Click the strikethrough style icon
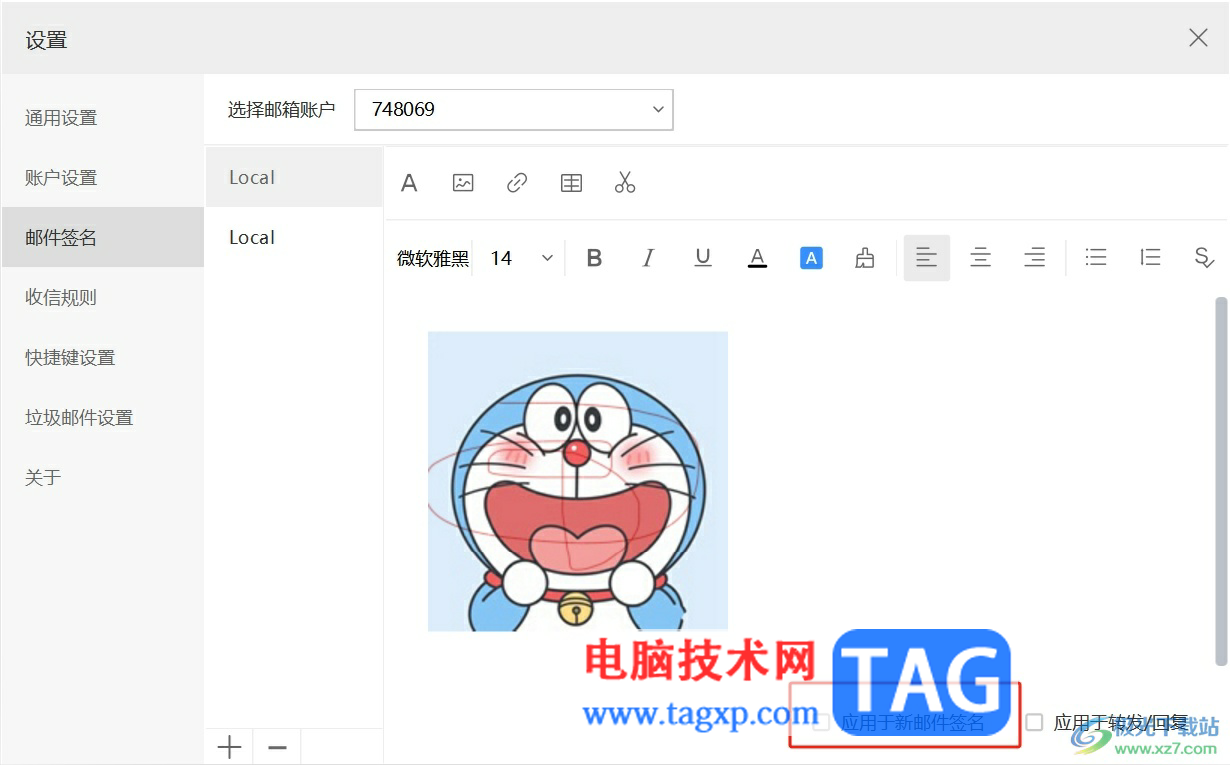This screenshot has height=765, width=1230. pyautogui.click(x=1204, y=258)
